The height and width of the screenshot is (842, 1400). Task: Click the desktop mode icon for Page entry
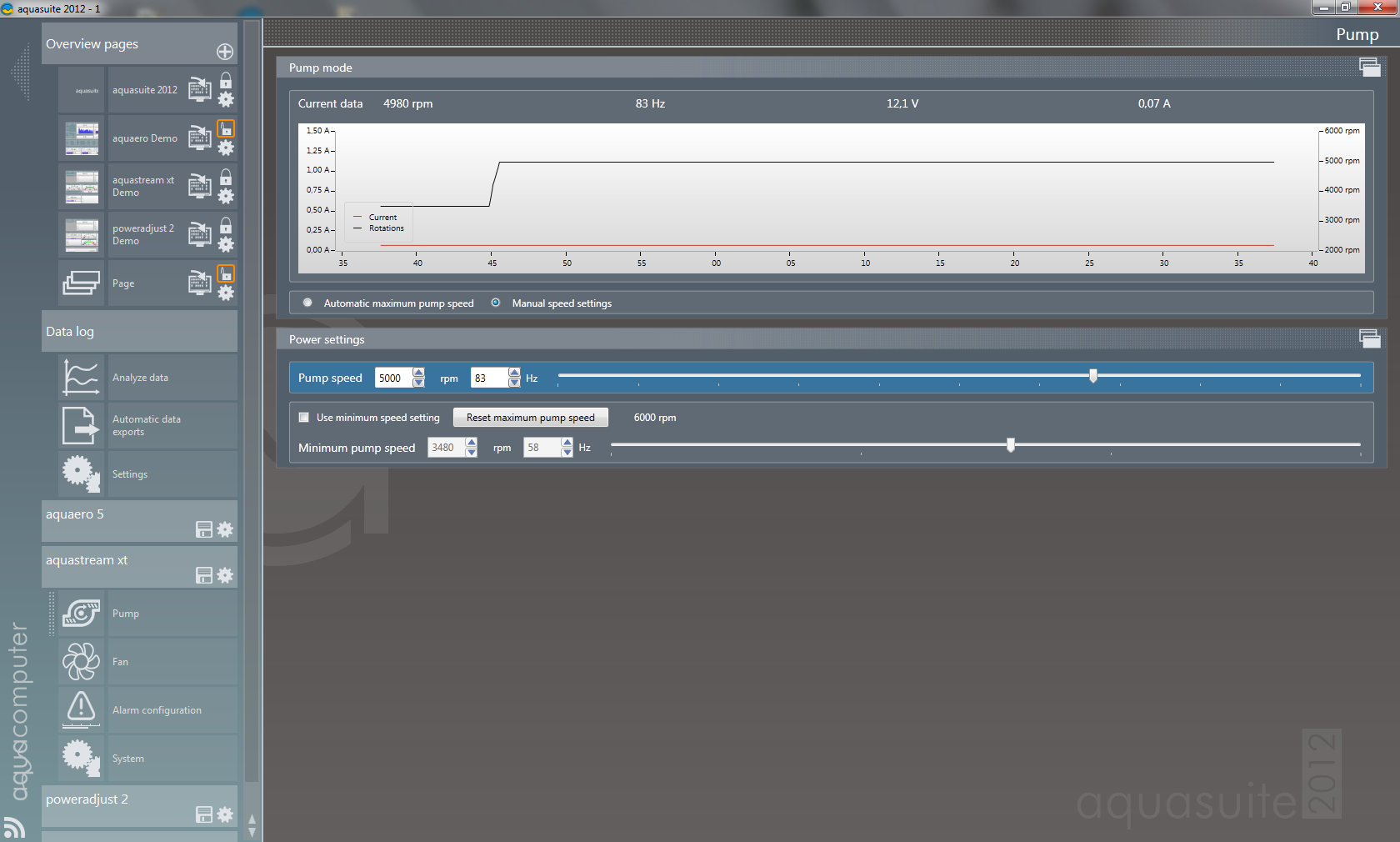tap(200, 283)
